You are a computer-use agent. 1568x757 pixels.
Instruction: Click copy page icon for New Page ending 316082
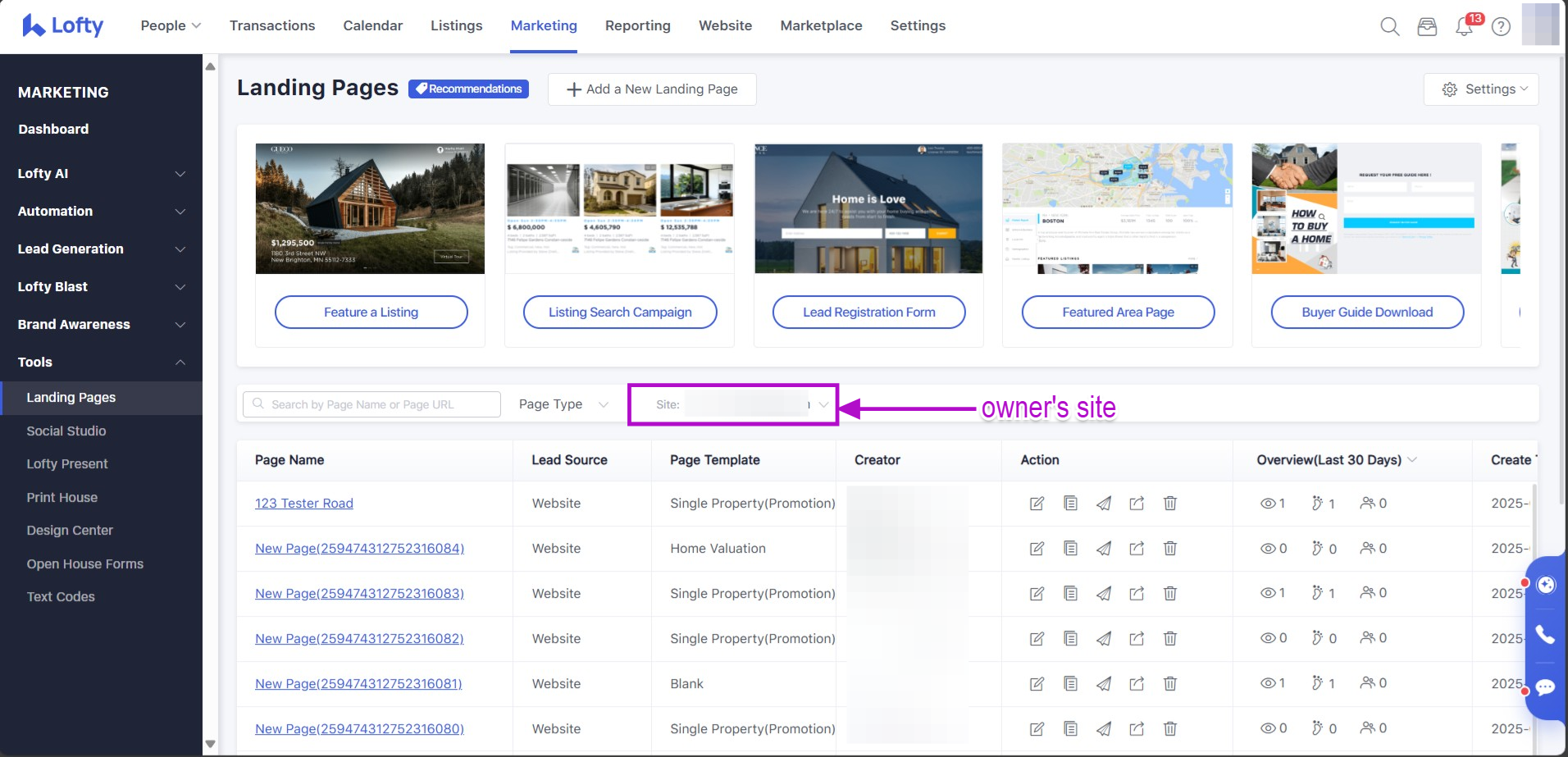coord(1070,639)
